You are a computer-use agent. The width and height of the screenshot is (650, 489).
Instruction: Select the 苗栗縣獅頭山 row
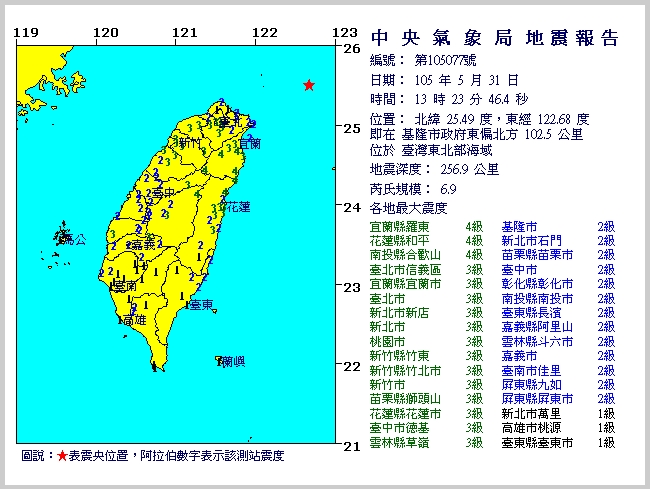(426, 399)
